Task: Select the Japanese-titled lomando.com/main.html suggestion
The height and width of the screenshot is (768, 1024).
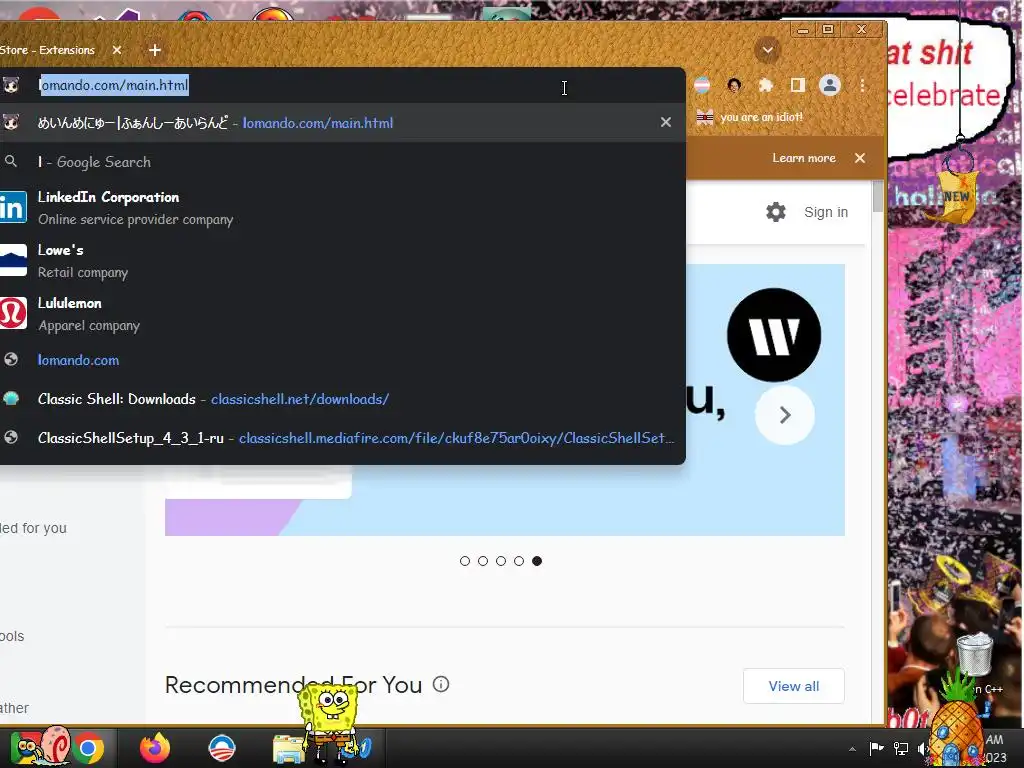Action: click(343, 122)
